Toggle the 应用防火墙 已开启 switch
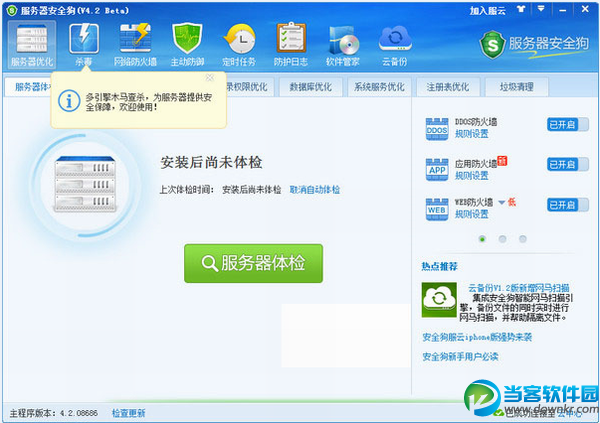The width and height of the screenshot is (600, 423). (567, 165)
